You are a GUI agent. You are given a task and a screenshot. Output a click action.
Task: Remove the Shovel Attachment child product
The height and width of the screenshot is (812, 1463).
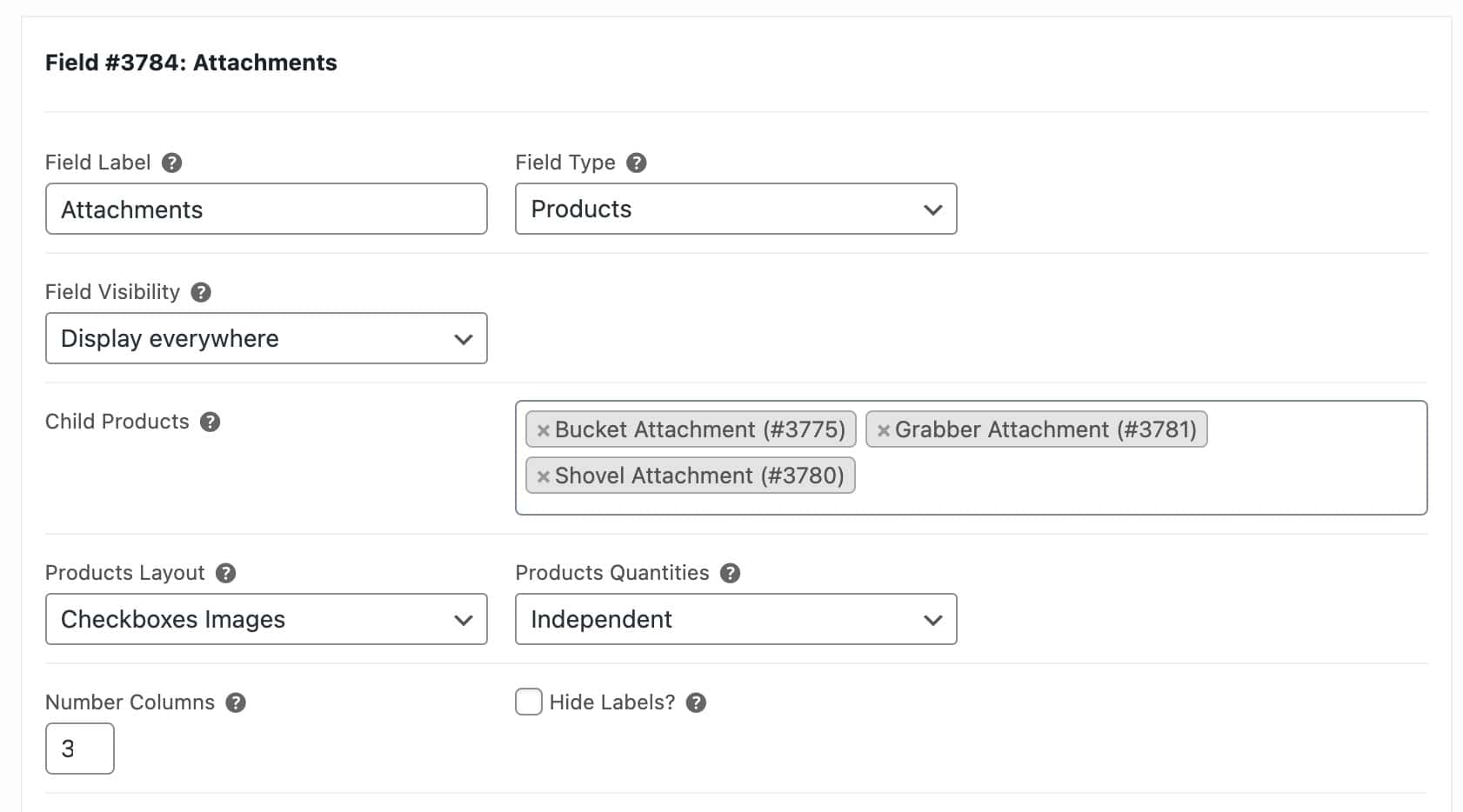(543, 476)
